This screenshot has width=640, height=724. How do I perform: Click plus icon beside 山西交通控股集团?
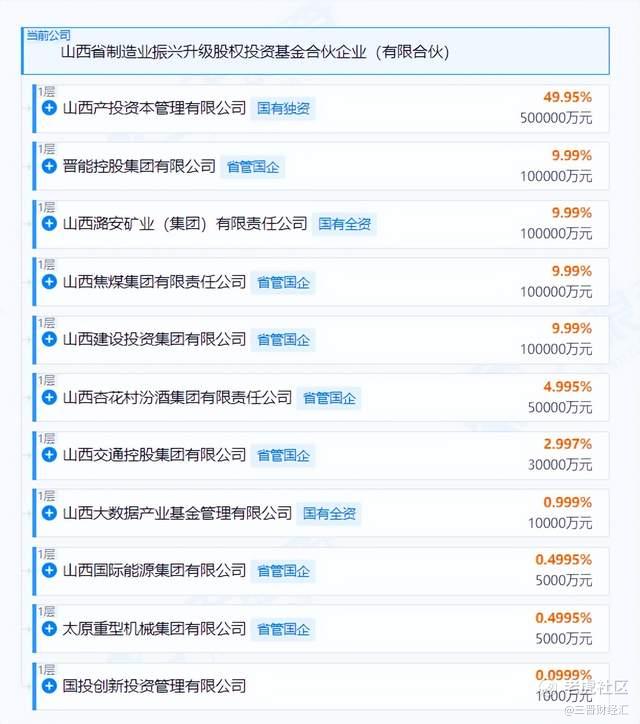(x=49, y=455)
